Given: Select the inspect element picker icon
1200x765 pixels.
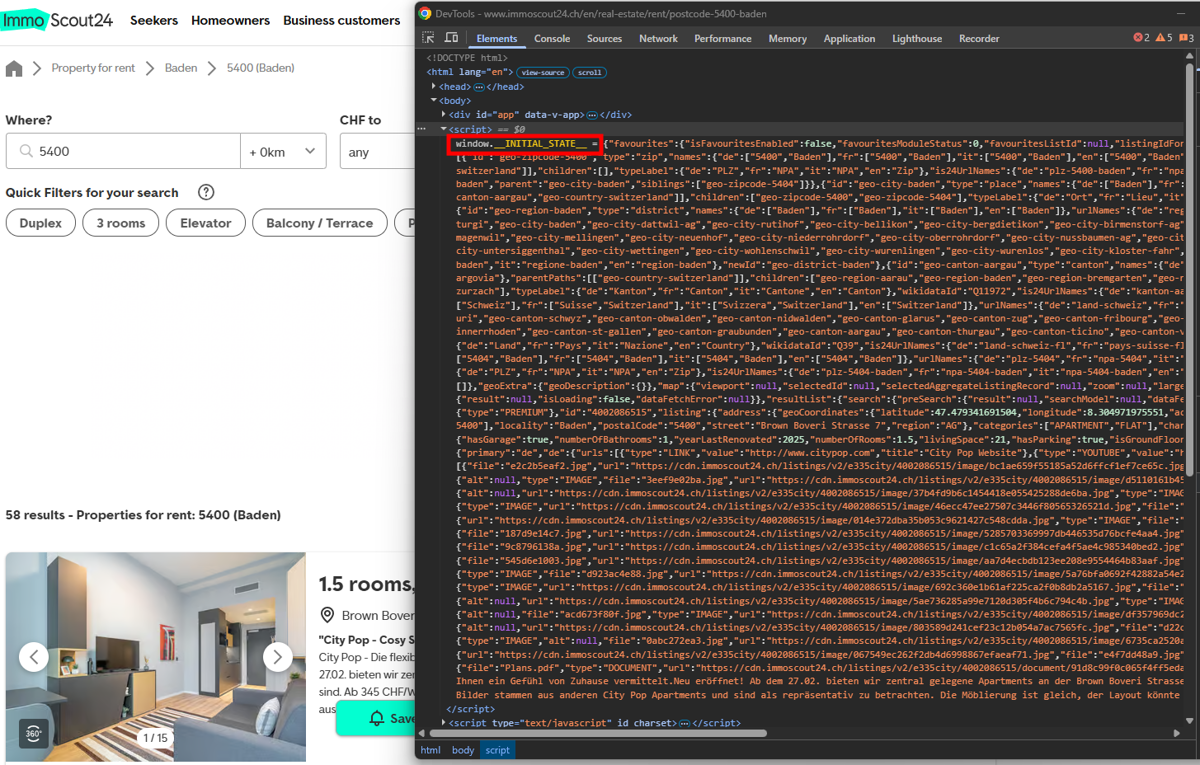Looking at the screenshot, I should pyautogui.click(x=429, y=38).
